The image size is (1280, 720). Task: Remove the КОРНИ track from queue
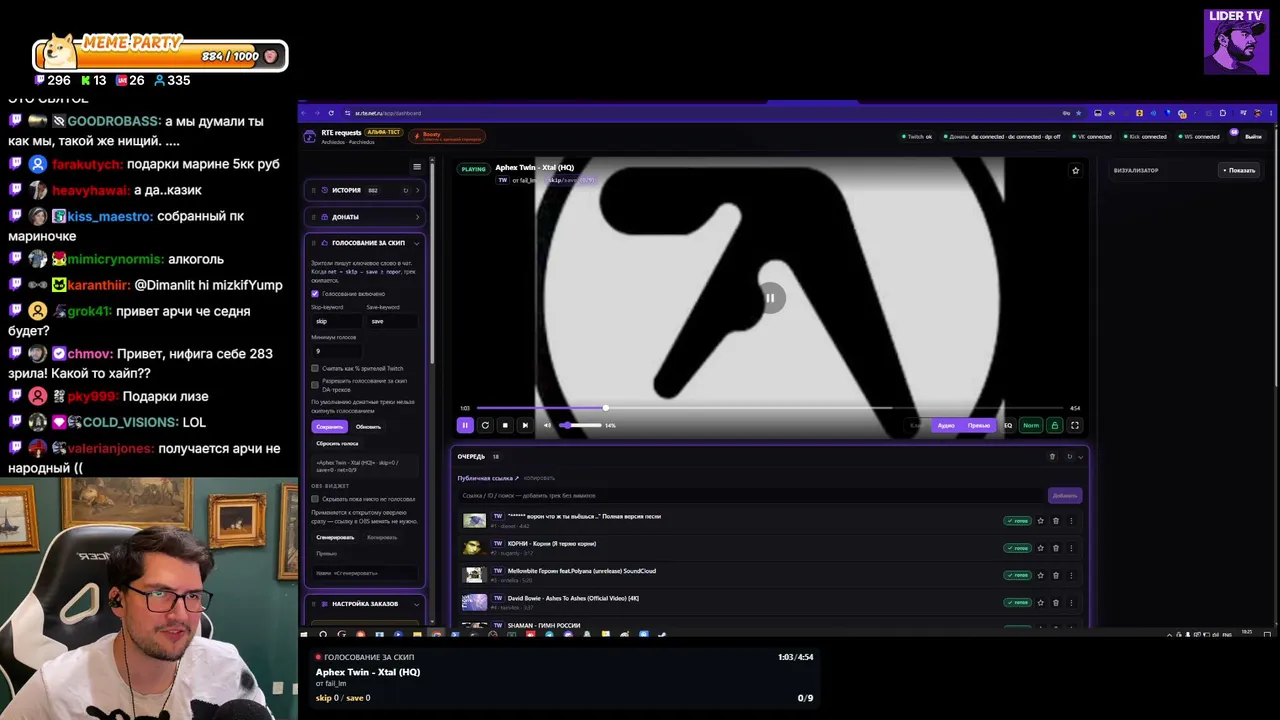tap(1056, 548)
